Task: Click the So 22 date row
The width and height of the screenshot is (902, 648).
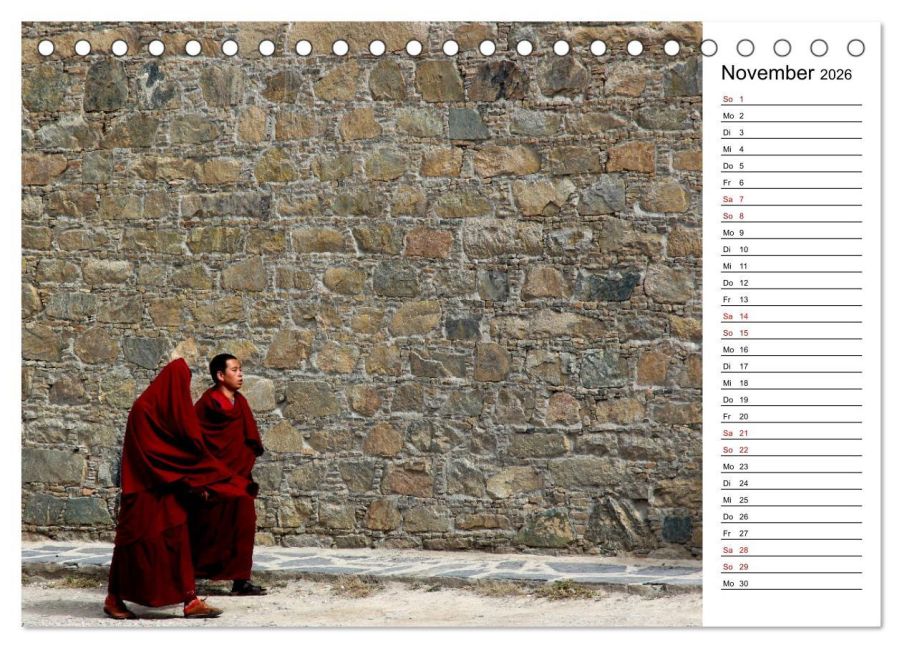Action: click(792, 449)
